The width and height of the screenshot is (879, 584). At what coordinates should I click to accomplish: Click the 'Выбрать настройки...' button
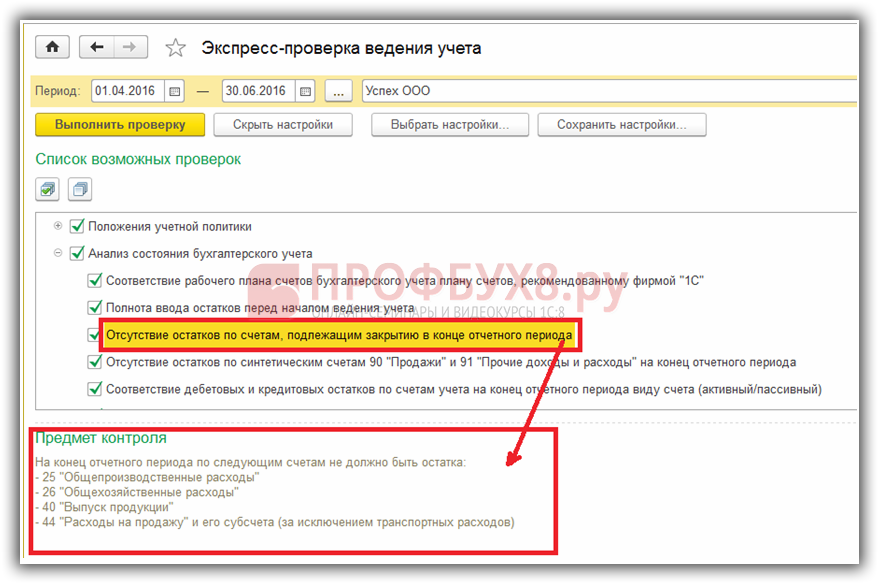(449, 125)
